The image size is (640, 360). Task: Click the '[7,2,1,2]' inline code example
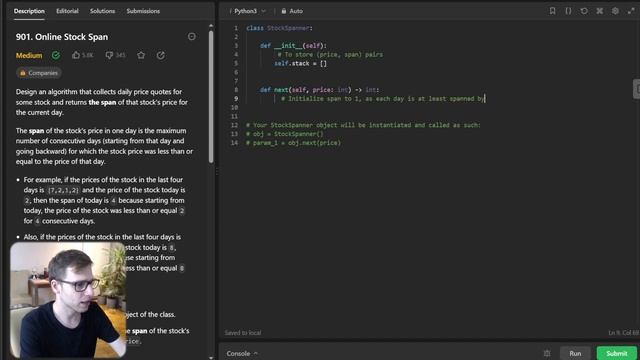point(63,190)
